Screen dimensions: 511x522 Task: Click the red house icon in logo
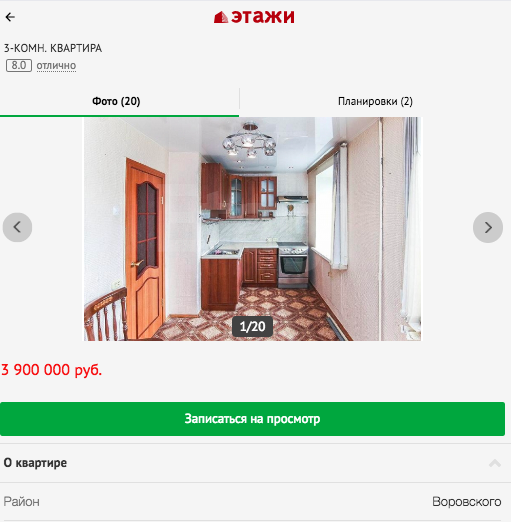tap(221, 17)
